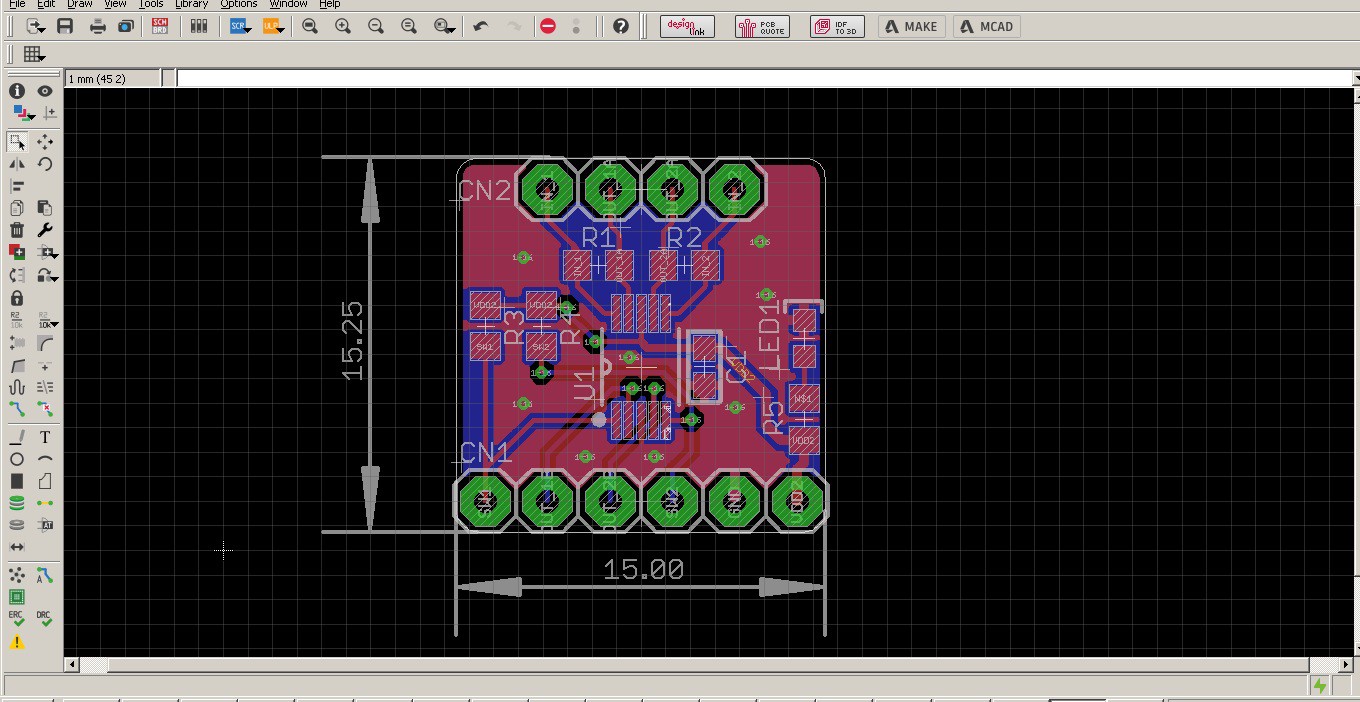1360x702 pixels.
Task: Select the Arc drawing tool
Action: pos(45,460)
